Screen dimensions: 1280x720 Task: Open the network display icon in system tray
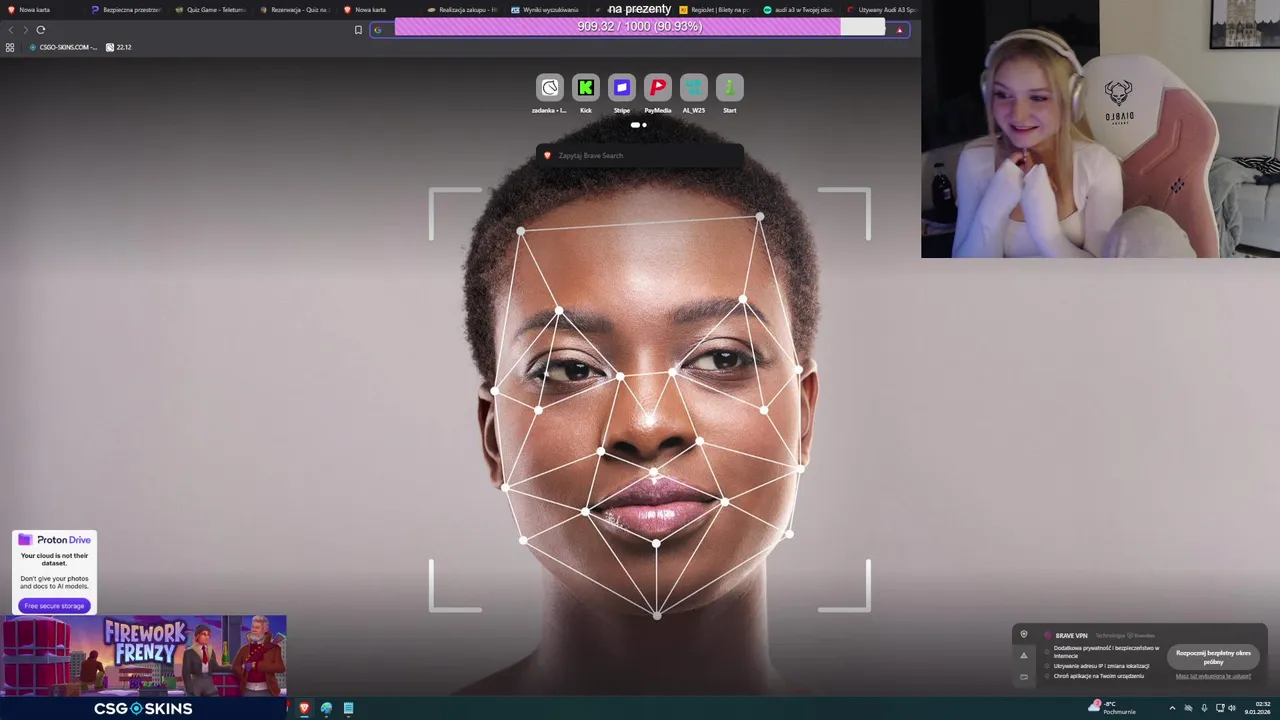(x=1219, y=708)
